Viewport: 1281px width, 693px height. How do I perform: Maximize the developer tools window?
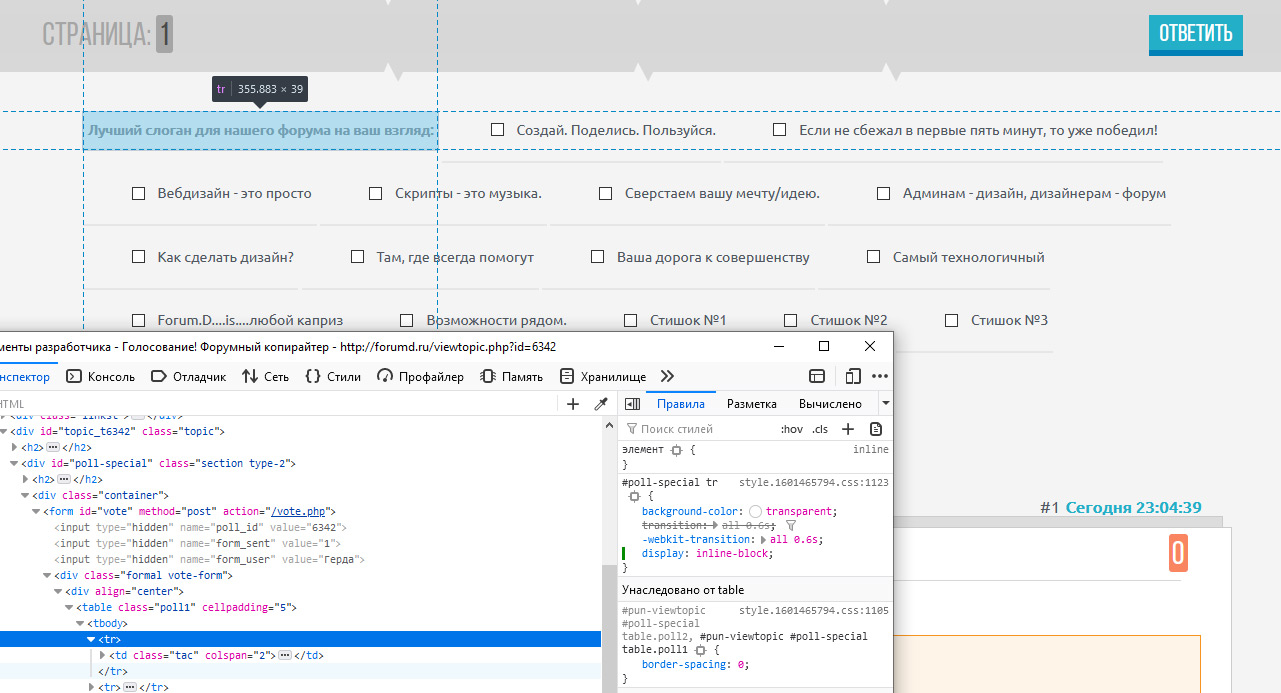(x=824, y=346)
